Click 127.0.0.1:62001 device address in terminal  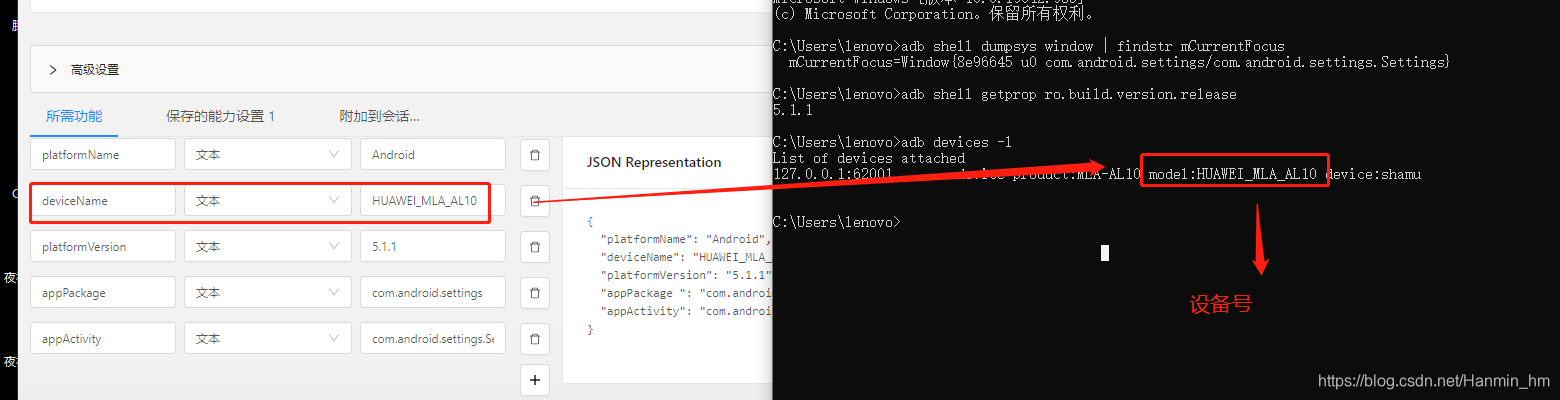click(x=833, y=174)
